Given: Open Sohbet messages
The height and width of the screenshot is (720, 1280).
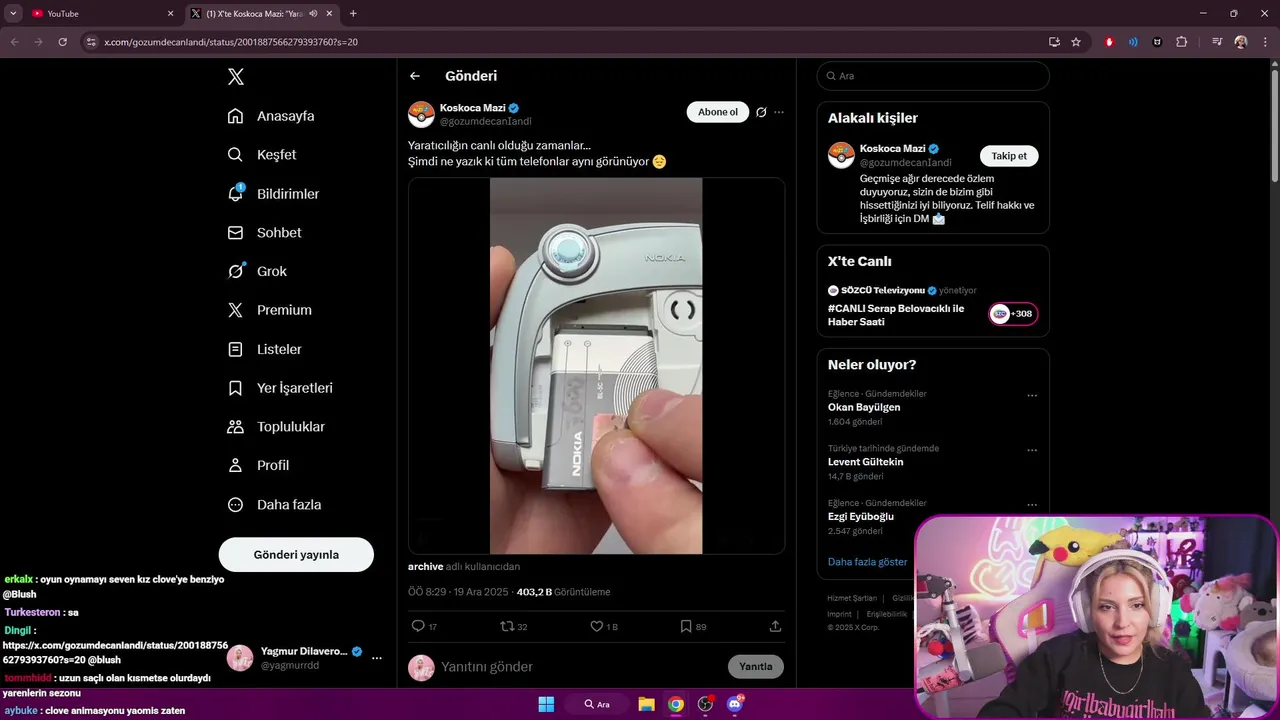Looking at the screenshot, I should [264, 232].
